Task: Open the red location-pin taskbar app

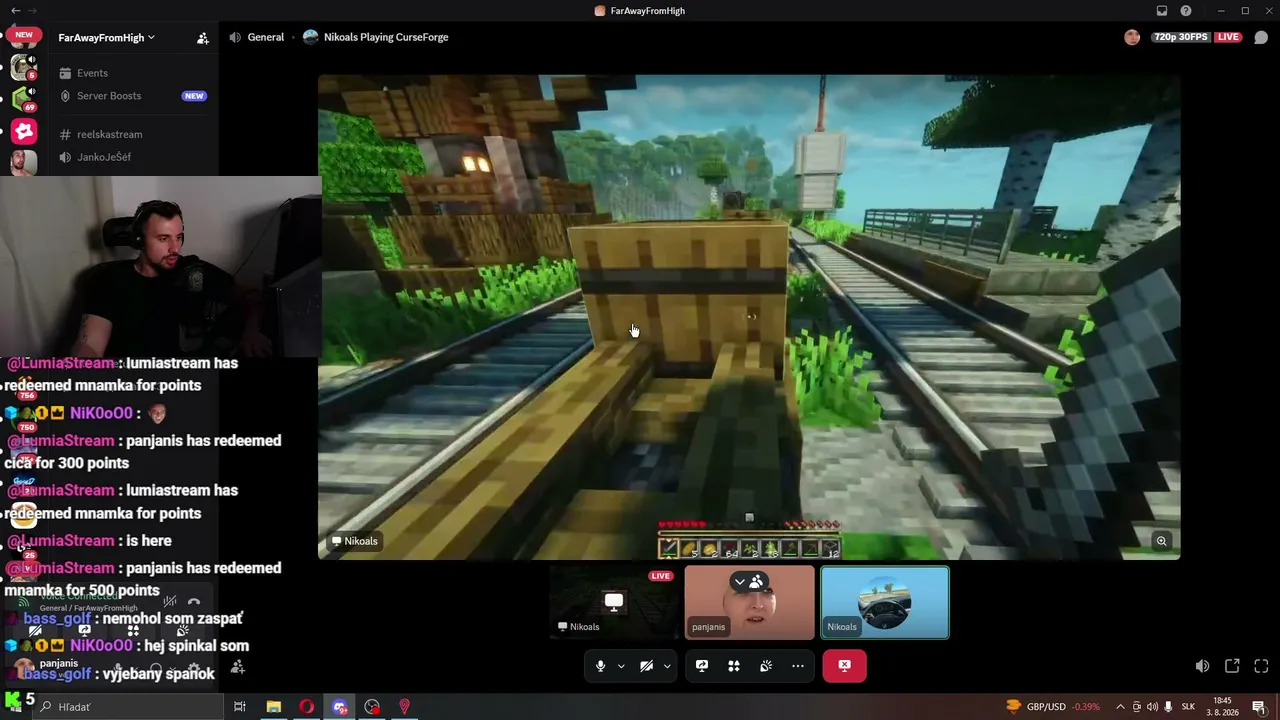Action: click(404, 707)
